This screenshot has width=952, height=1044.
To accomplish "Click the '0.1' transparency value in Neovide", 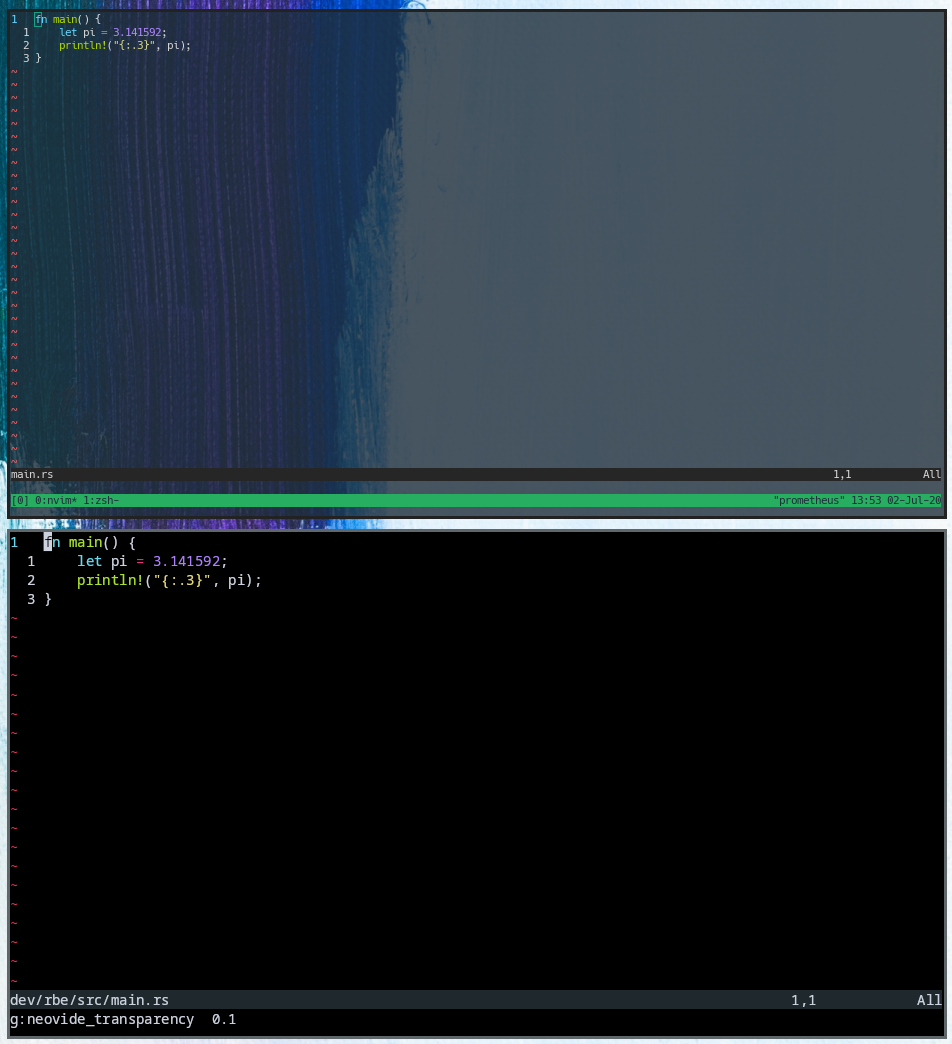I will click(x=224, y=1019).
